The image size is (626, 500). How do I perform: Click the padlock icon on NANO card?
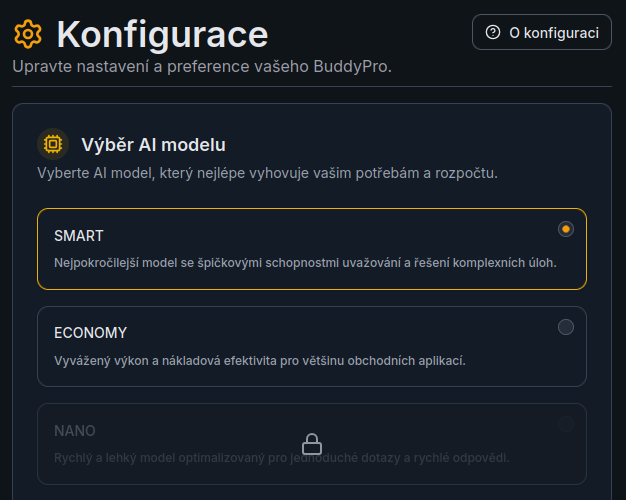point(312,444)
